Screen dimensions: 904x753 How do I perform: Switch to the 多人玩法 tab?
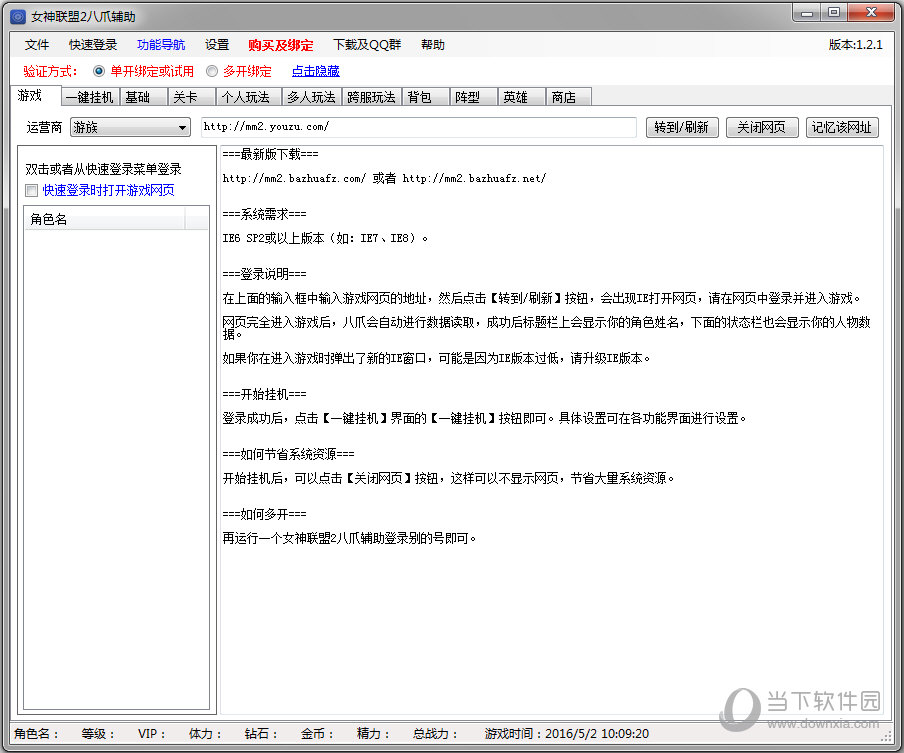pos(311,97)
